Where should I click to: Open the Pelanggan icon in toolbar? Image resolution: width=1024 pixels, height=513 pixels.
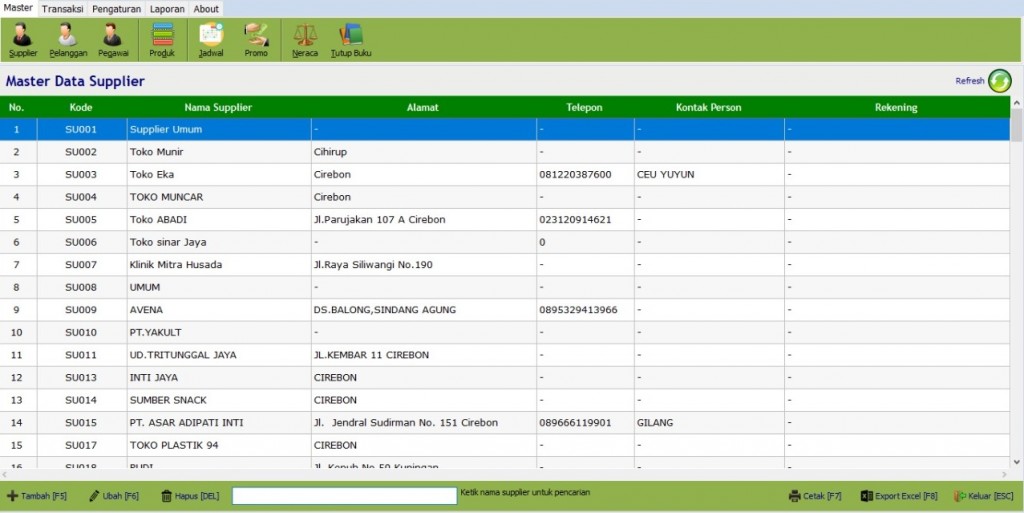coord(68,40)
